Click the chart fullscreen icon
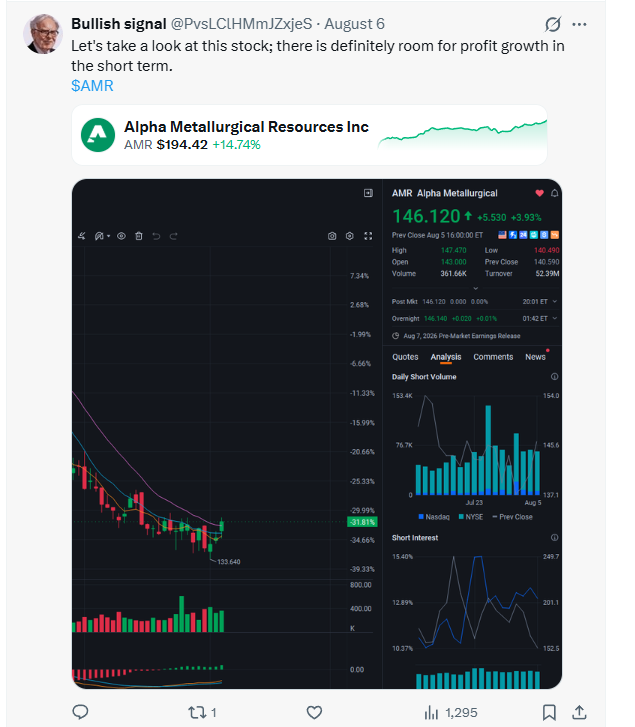The height and width of the screenshot is (727, 635). [368, 236]
